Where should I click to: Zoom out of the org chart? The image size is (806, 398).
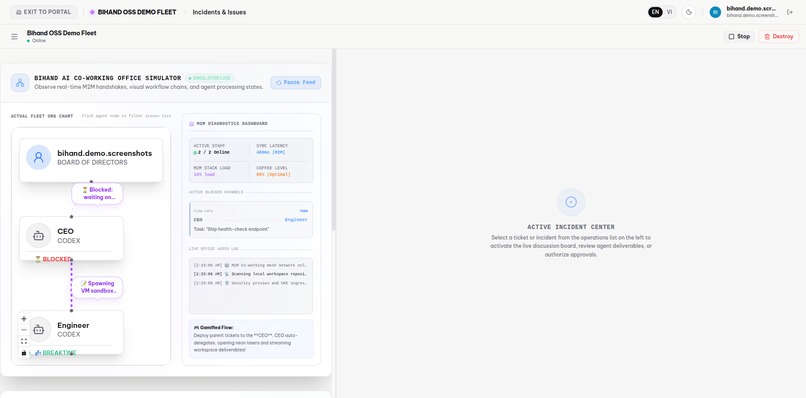pos(24,330)
